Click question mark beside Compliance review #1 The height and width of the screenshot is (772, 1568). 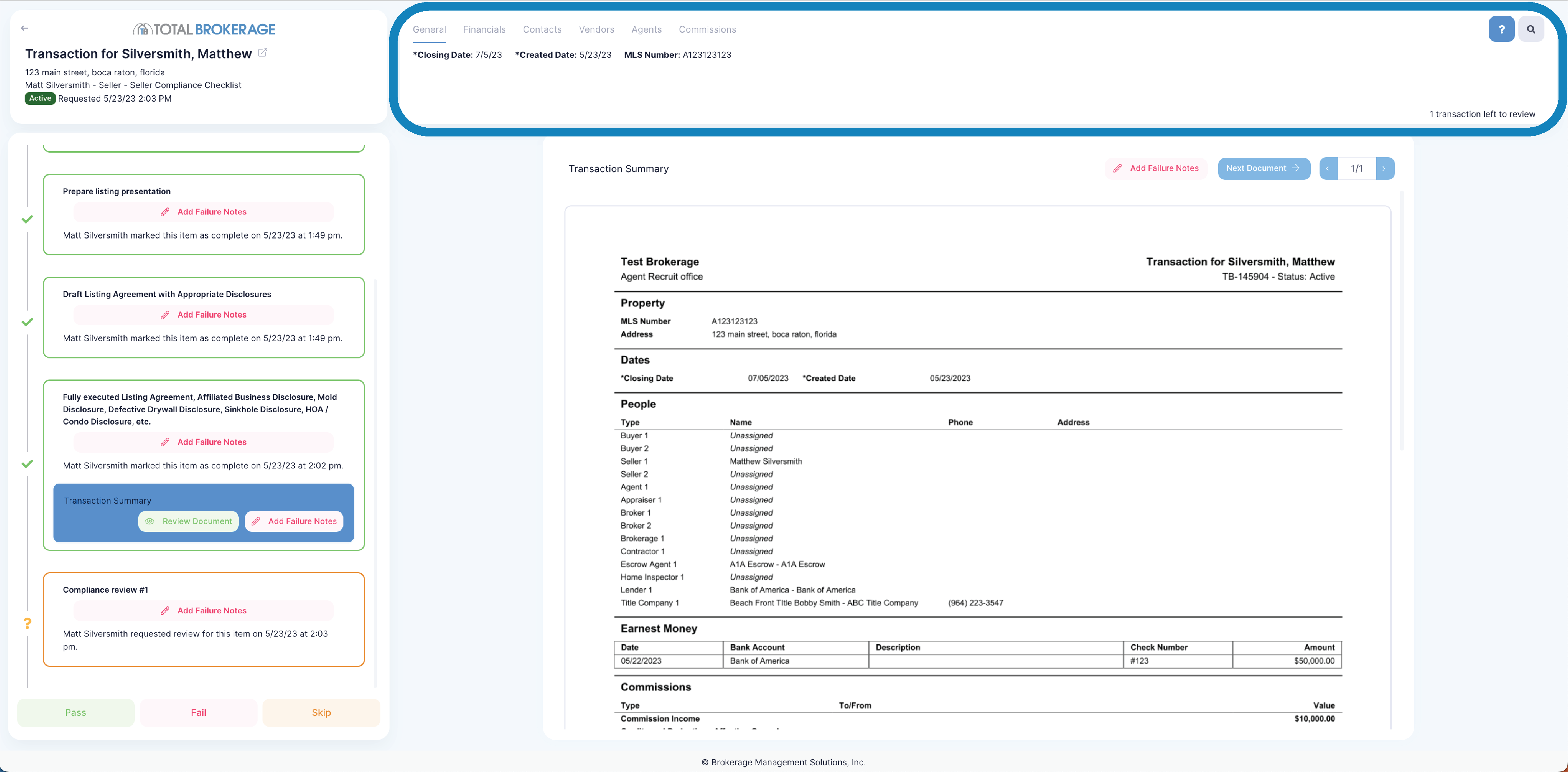27,624
